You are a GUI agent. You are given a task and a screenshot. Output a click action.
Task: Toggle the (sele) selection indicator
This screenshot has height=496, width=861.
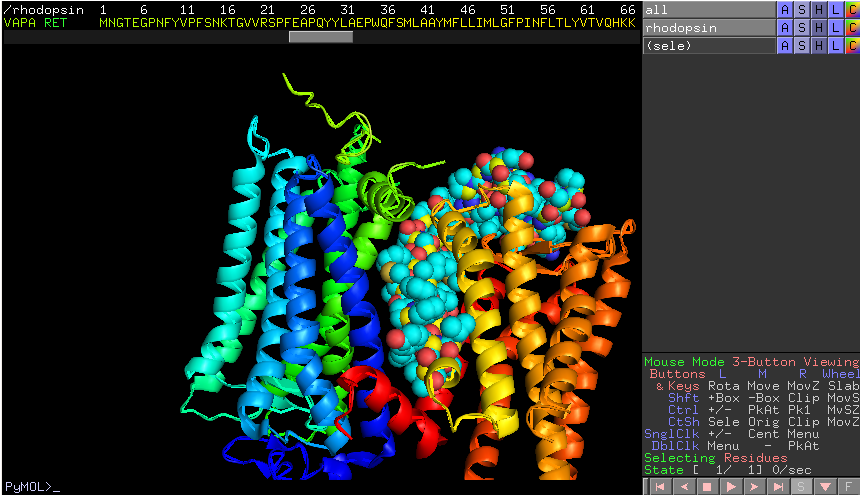click(709, 46)
